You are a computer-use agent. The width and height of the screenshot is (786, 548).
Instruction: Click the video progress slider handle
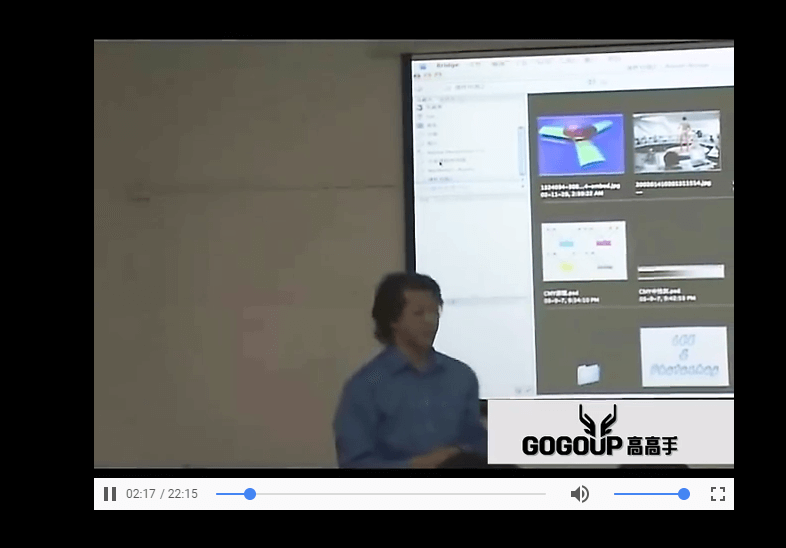[x=250, y=494]
